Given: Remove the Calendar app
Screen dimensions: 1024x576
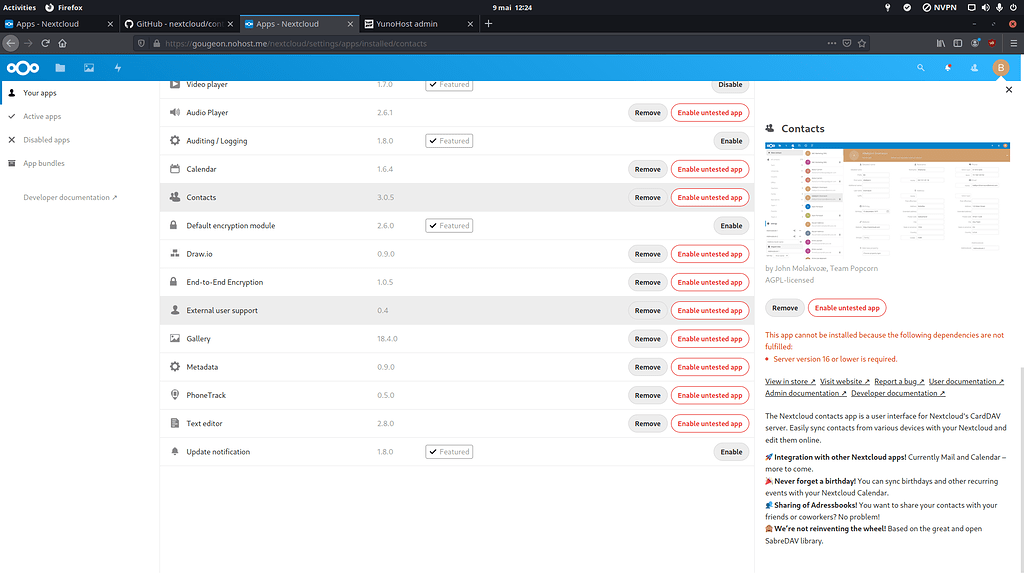Looking at the screenshot, I should (x=647, y=169).
